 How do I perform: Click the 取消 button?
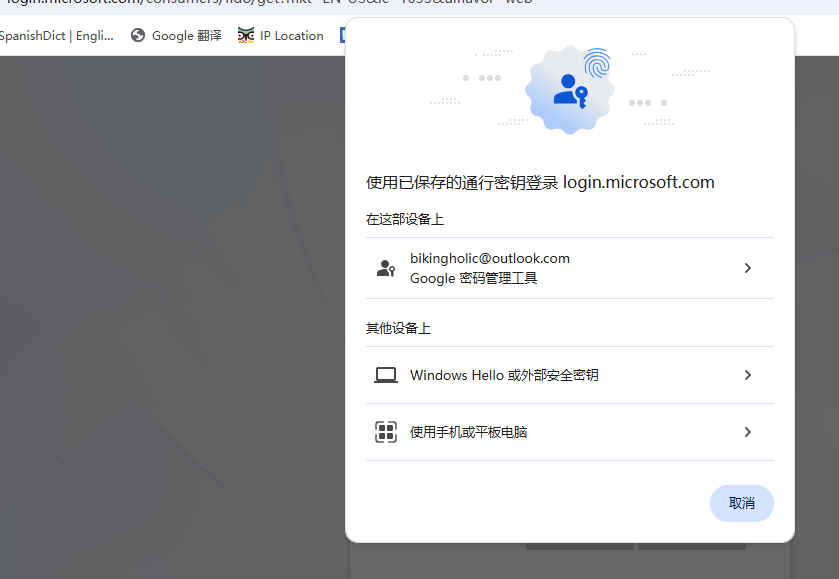[742, 503]
